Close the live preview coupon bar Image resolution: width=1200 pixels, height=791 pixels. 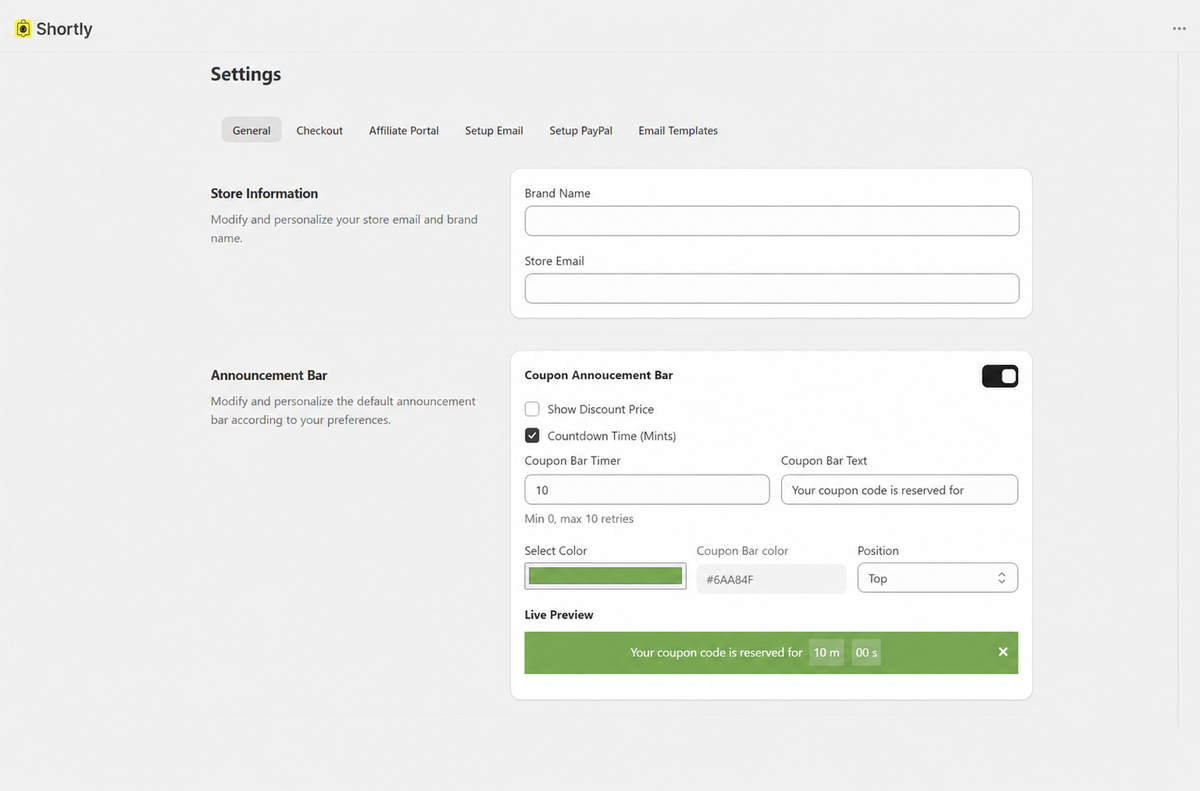(x=1003, y=652)
